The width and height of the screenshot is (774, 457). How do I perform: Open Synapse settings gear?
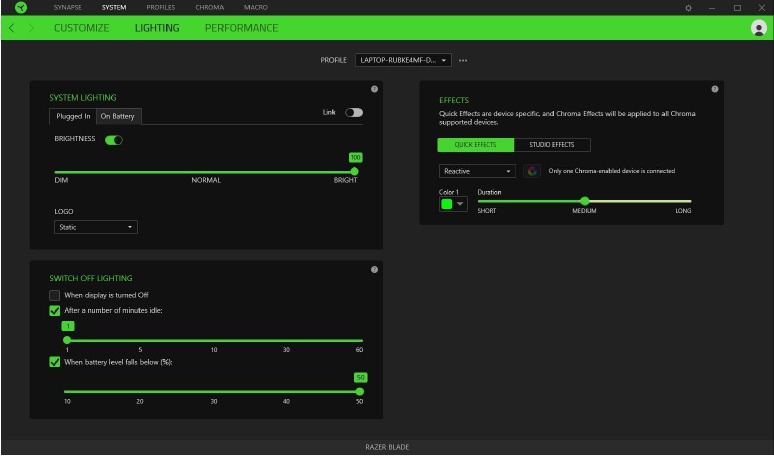click(x=688, y=8)
